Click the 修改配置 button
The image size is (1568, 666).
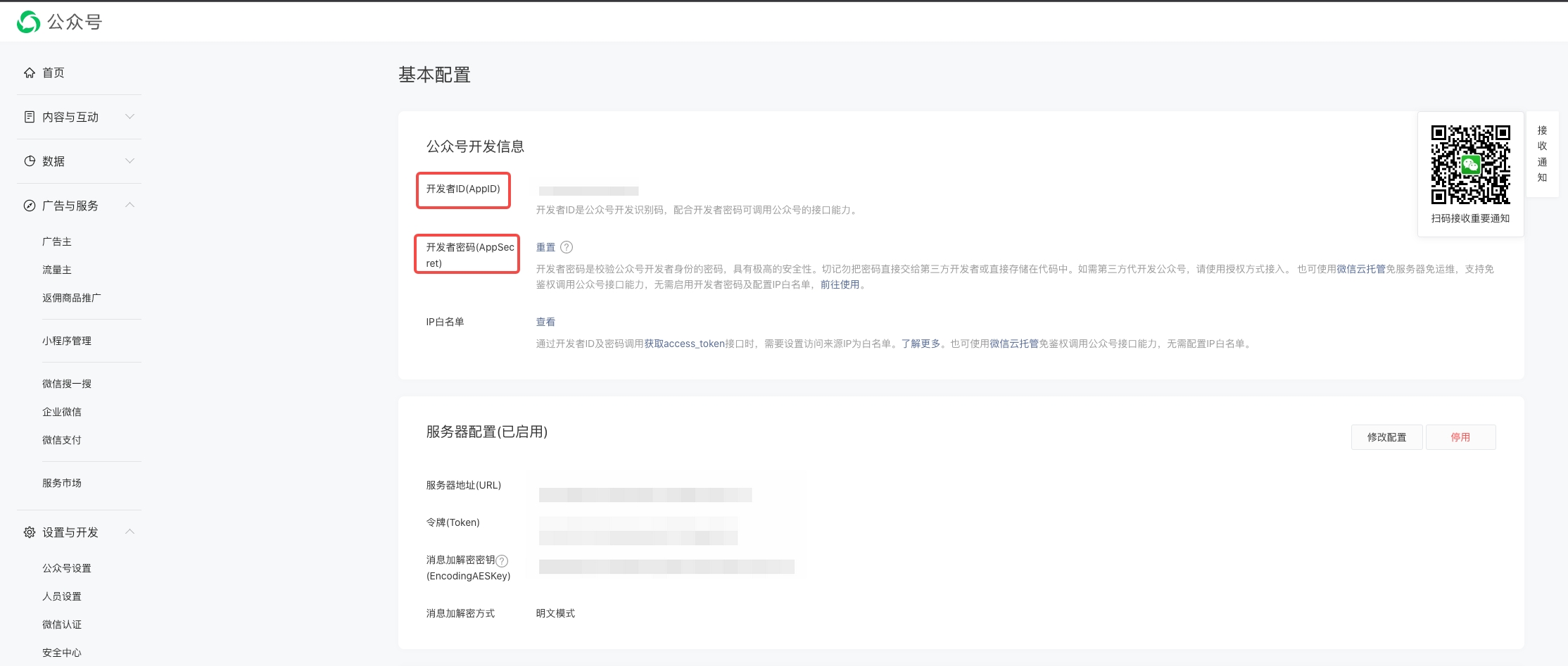coord(1386,437)
